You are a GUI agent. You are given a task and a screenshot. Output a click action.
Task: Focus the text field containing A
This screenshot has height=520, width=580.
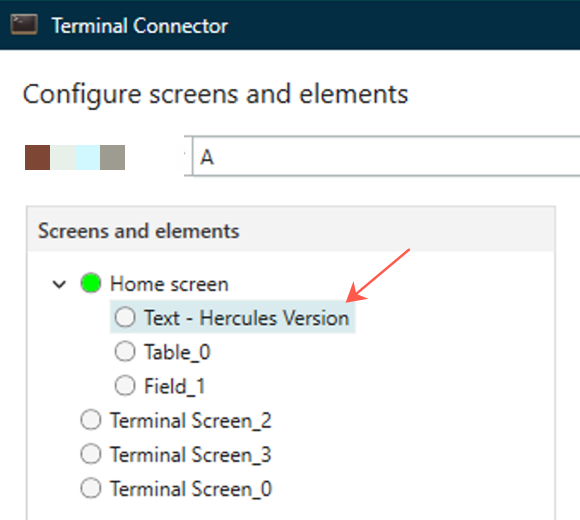(x=386, y=156)
